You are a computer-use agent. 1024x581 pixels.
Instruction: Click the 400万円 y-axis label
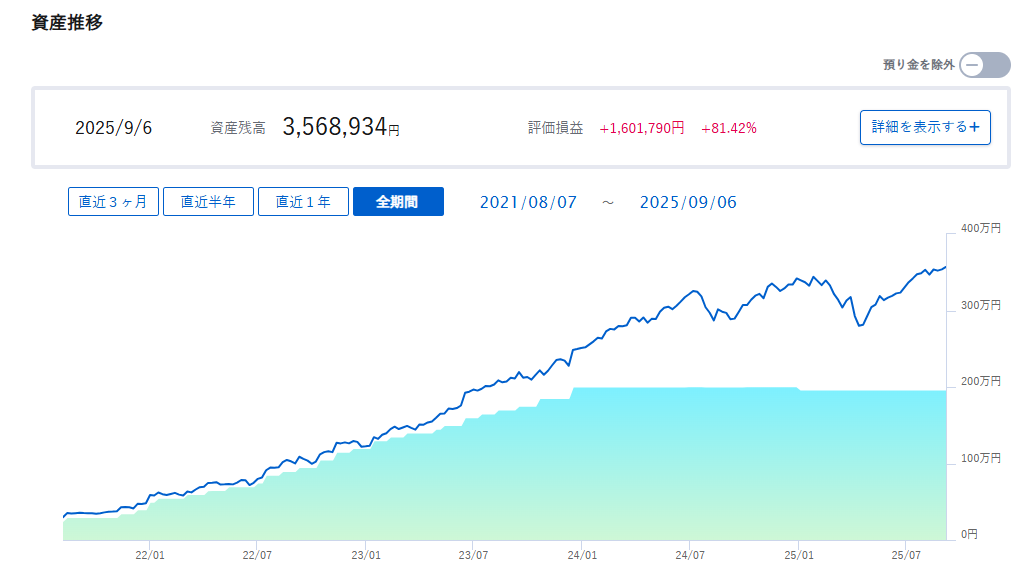point(980,228)
